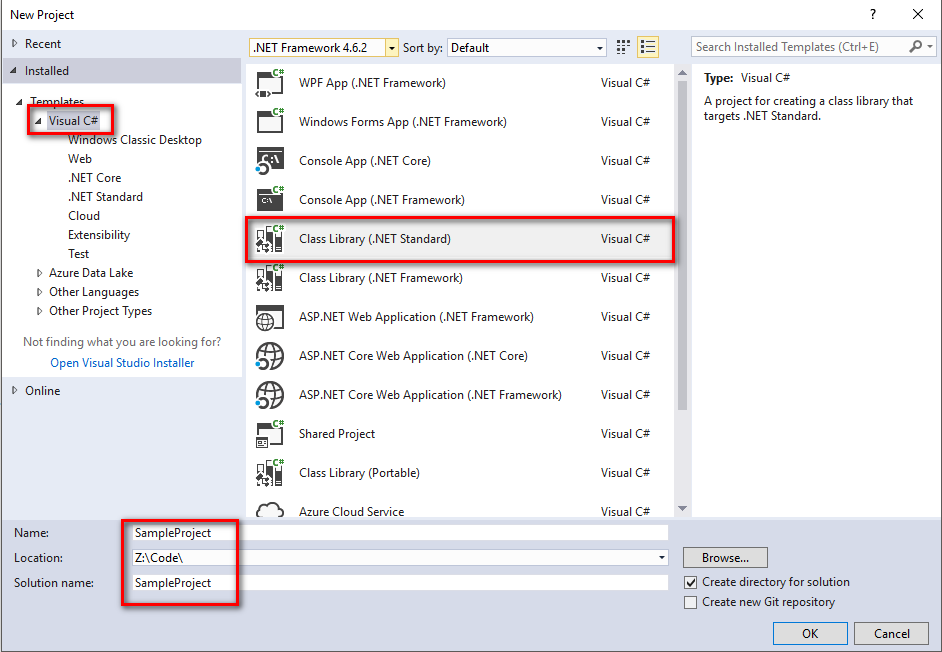Select the Cloud category
942x652 pixels.
[x=84, y=216]
